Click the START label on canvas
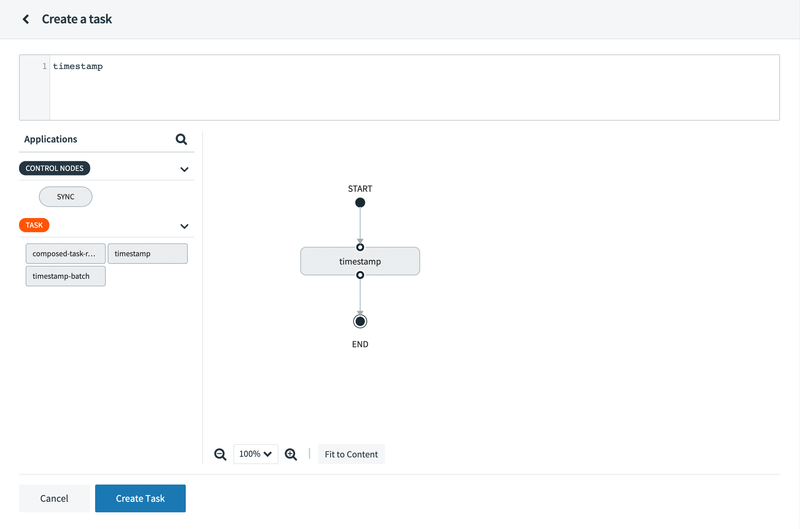 click(360, 189)
